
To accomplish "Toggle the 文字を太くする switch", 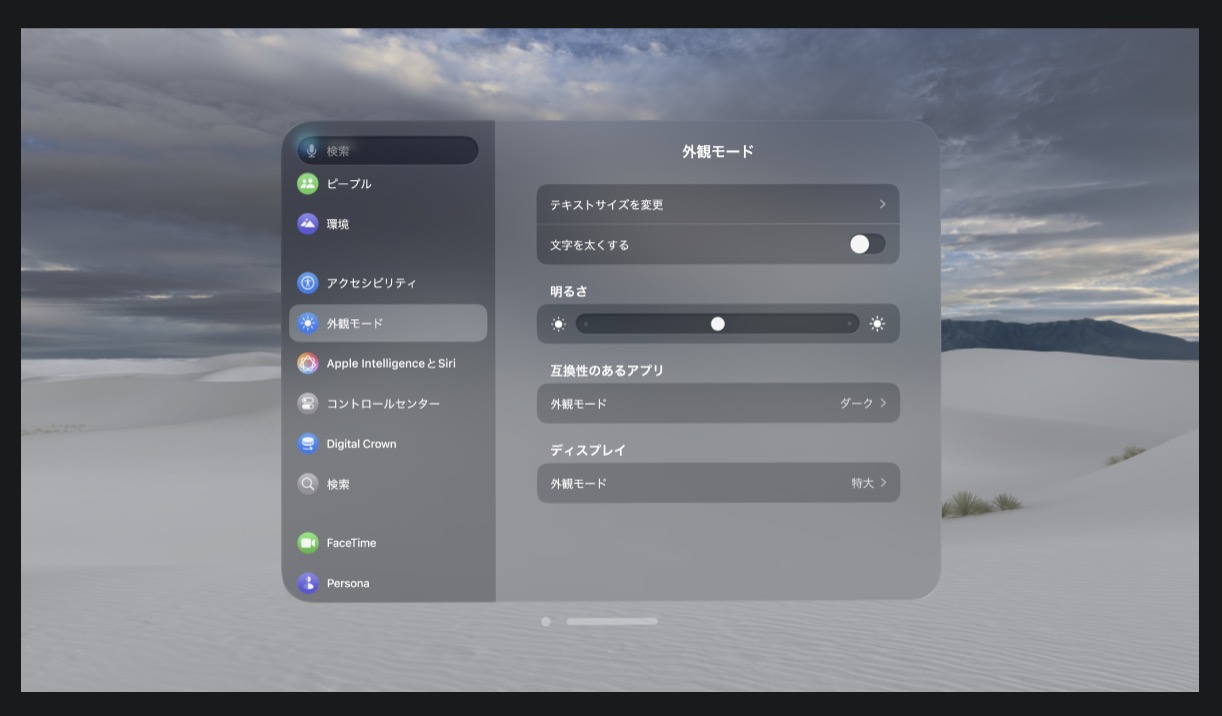I will point(867,244).
